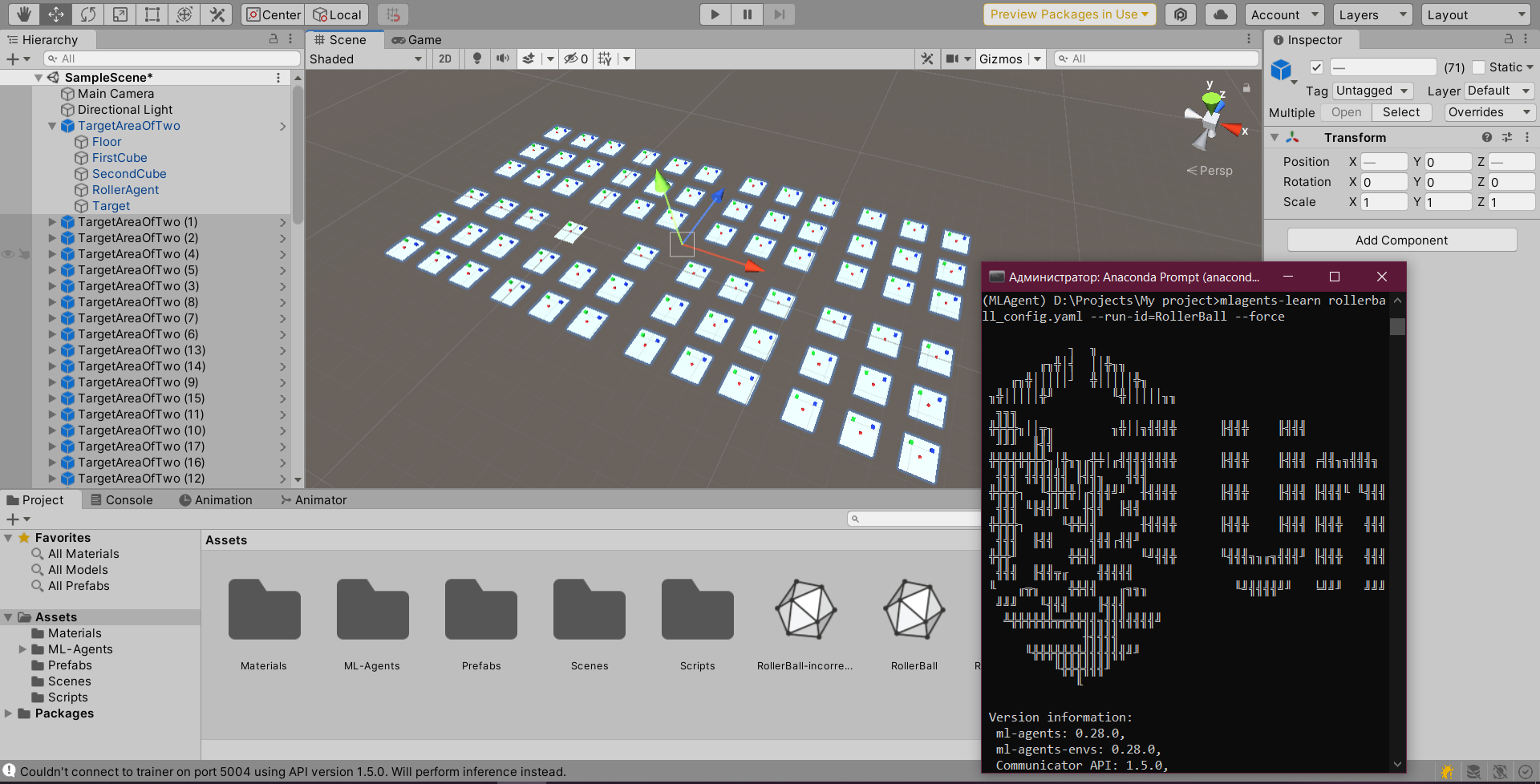Collapse the Transform component
Image resolution: width=1540 pixels, height=784 pixels.
(1274, 138)
